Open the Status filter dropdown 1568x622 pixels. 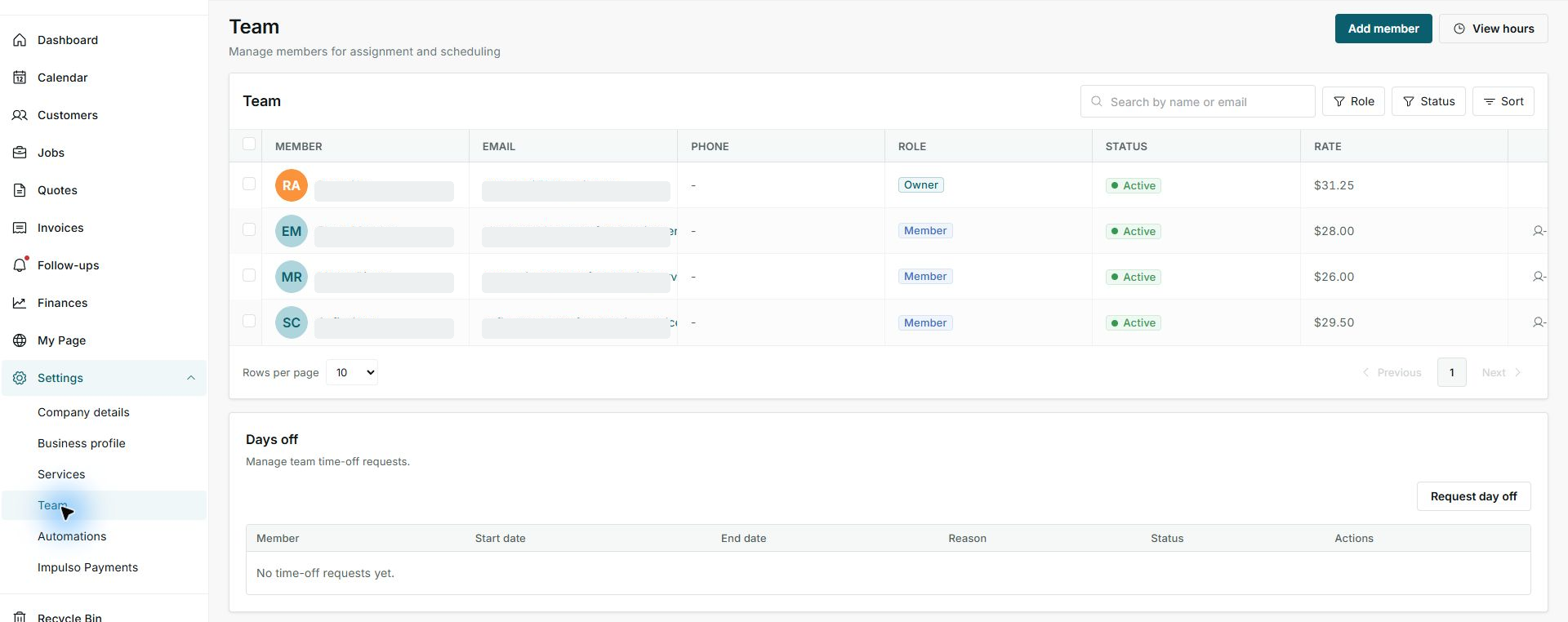click(x=1428, y=101)
